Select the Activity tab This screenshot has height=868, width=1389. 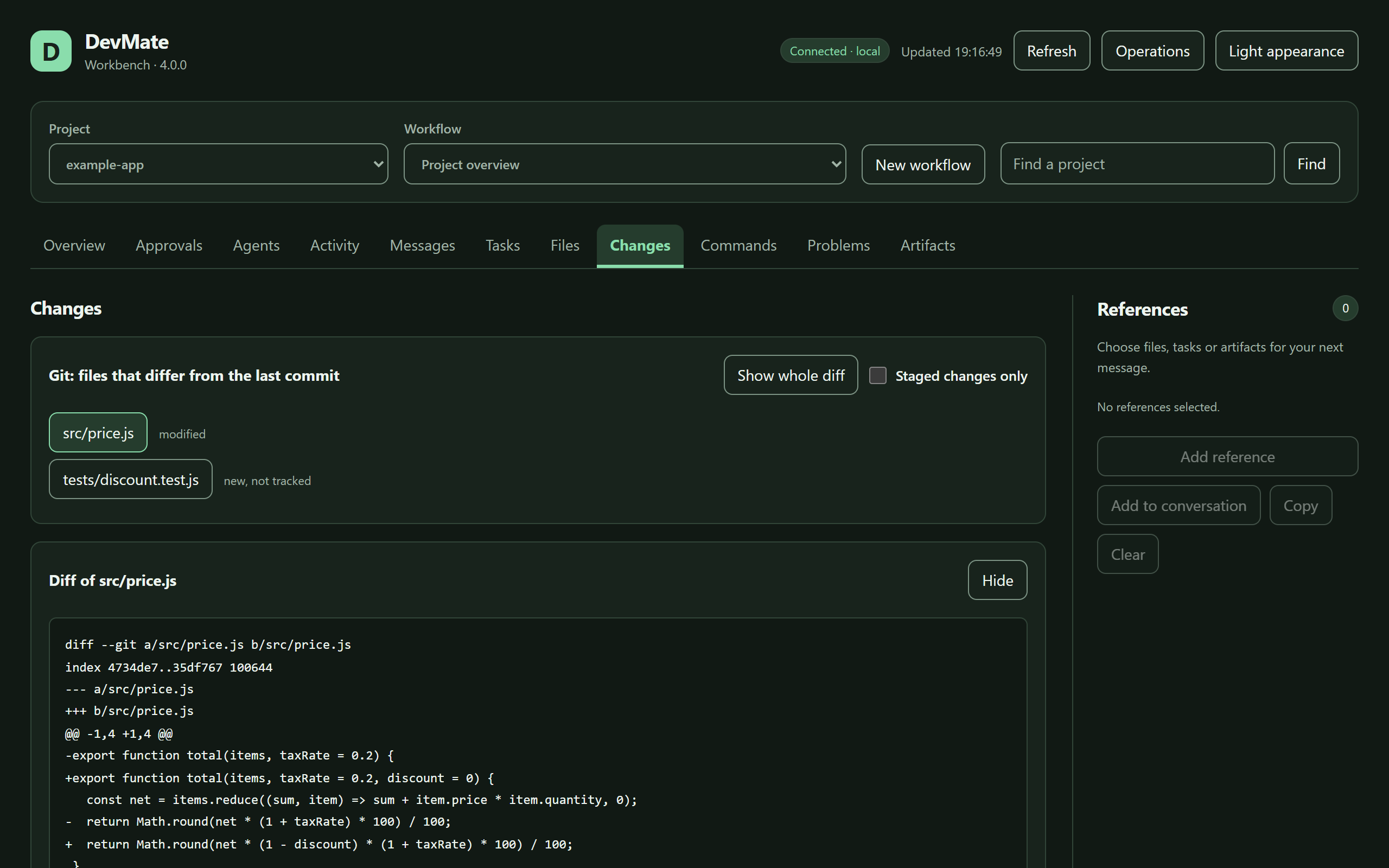(x=335, y=246)
